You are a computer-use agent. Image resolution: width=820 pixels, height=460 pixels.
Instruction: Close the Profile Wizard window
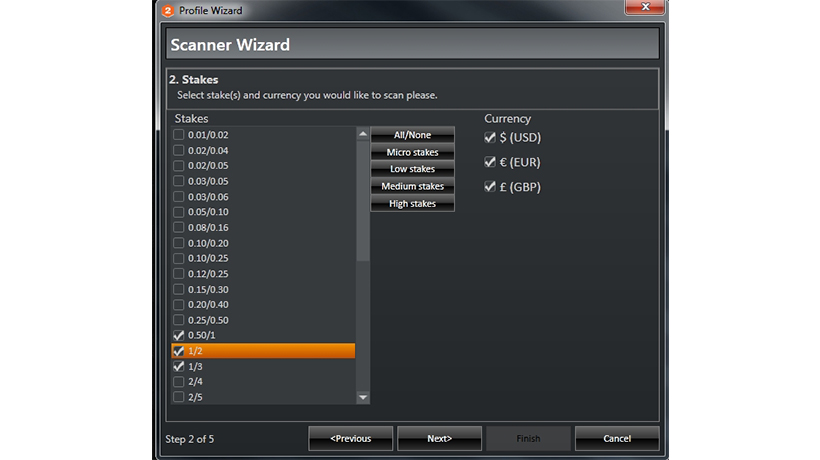[645, 7]
